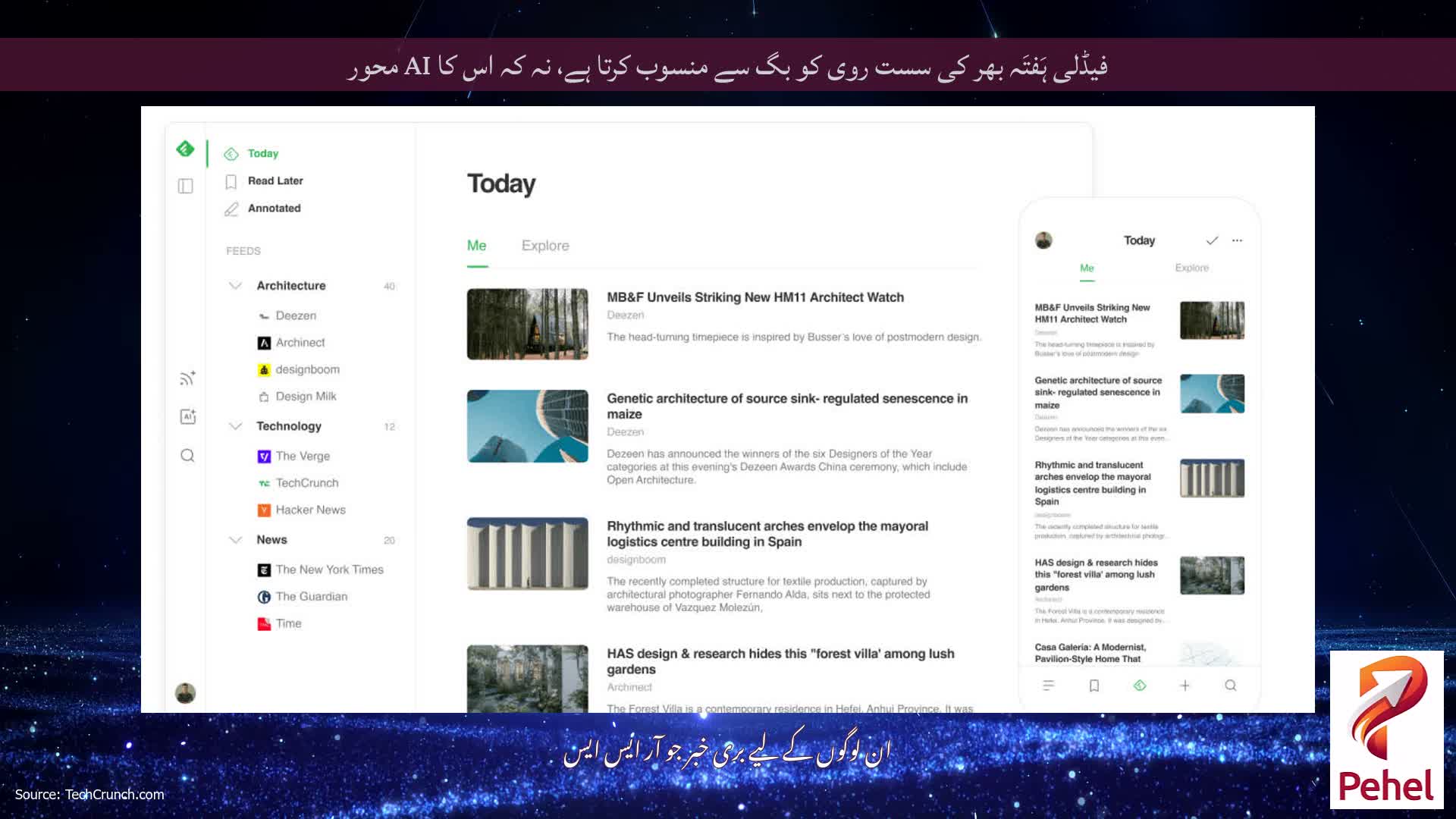
Task: Click the white arches building thumbnail
Action: pyautogui.click(x=527, y=554)
